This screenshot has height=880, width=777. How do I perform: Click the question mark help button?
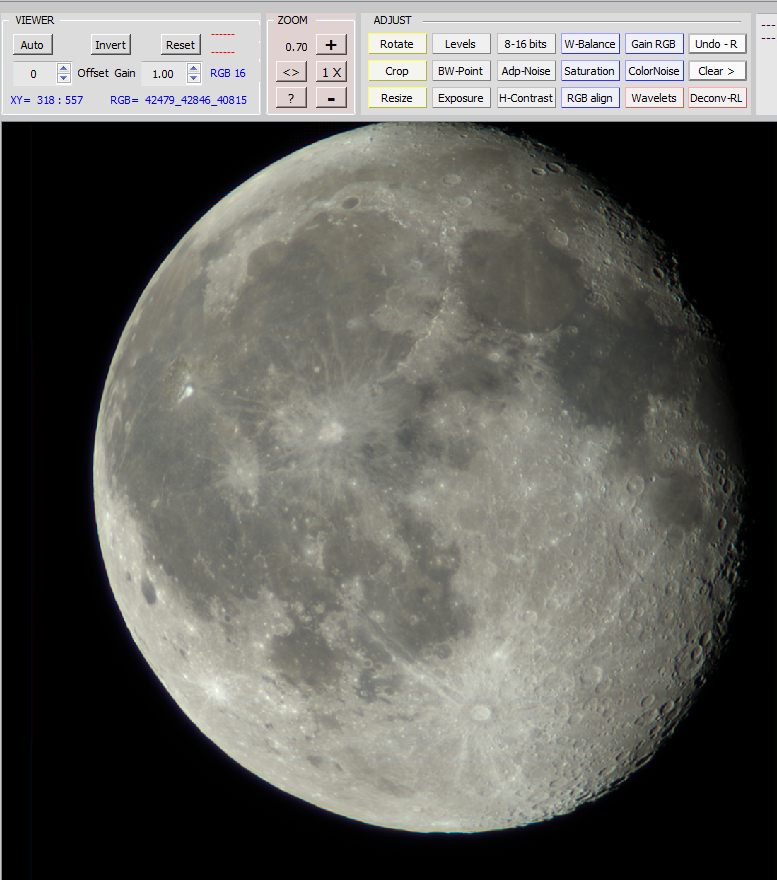tap(291, 98)
